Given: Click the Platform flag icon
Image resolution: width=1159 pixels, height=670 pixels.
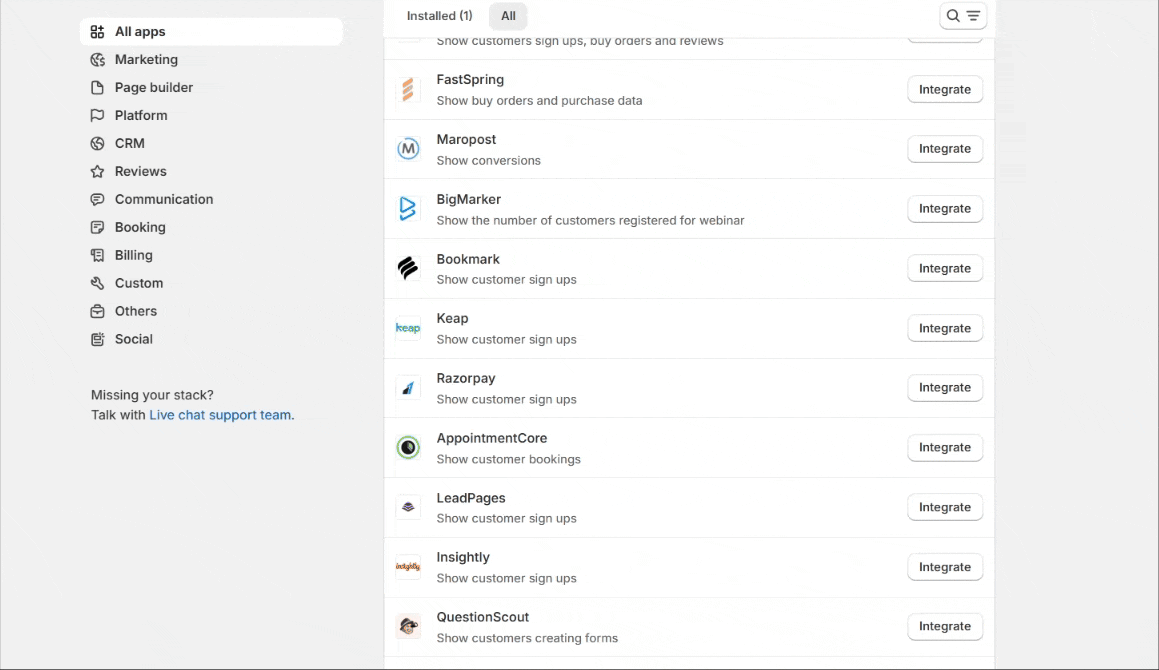Looking at the screenshot, I should (98, 115).
